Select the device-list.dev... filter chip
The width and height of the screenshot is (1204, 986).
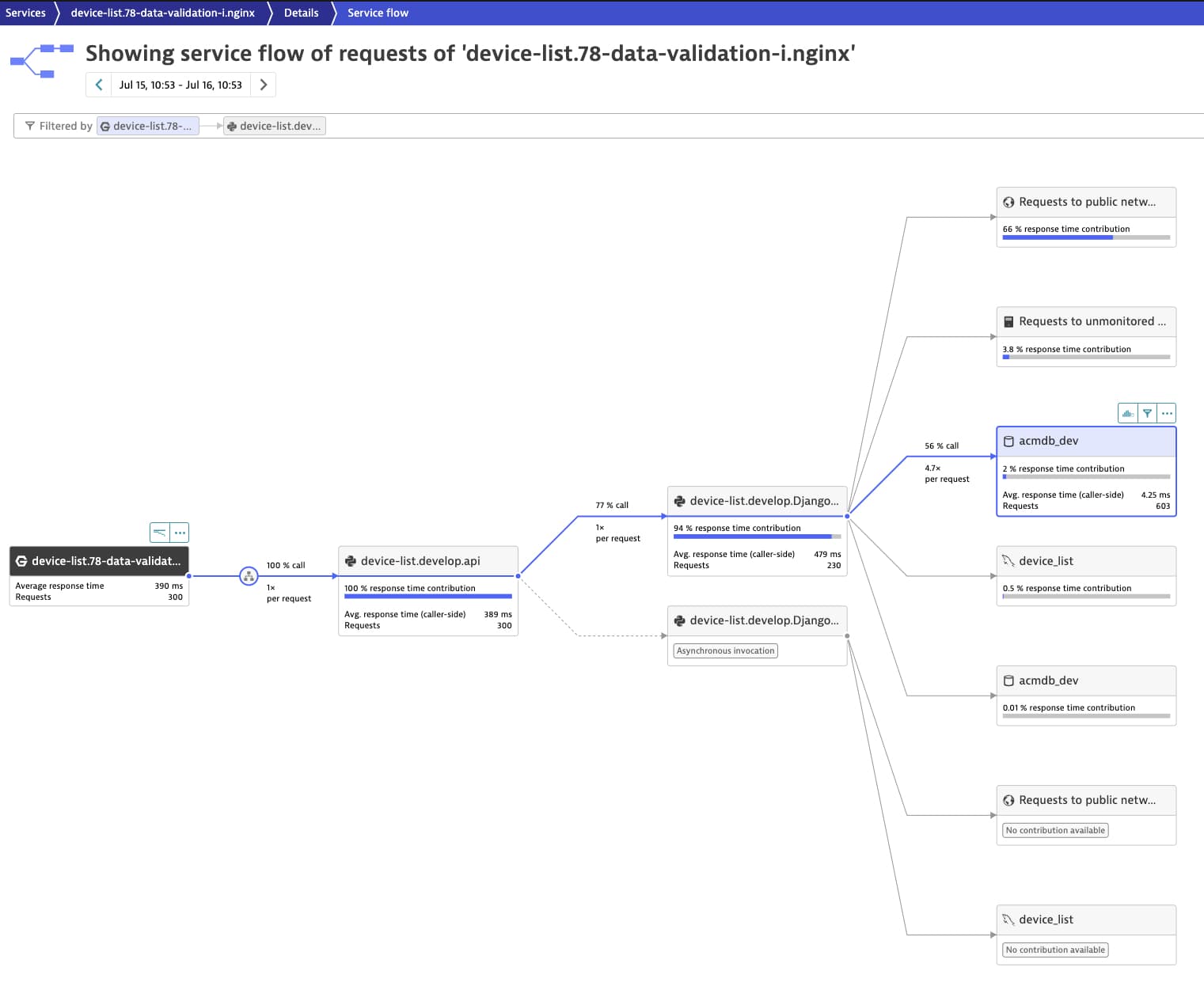click(275, 125)
